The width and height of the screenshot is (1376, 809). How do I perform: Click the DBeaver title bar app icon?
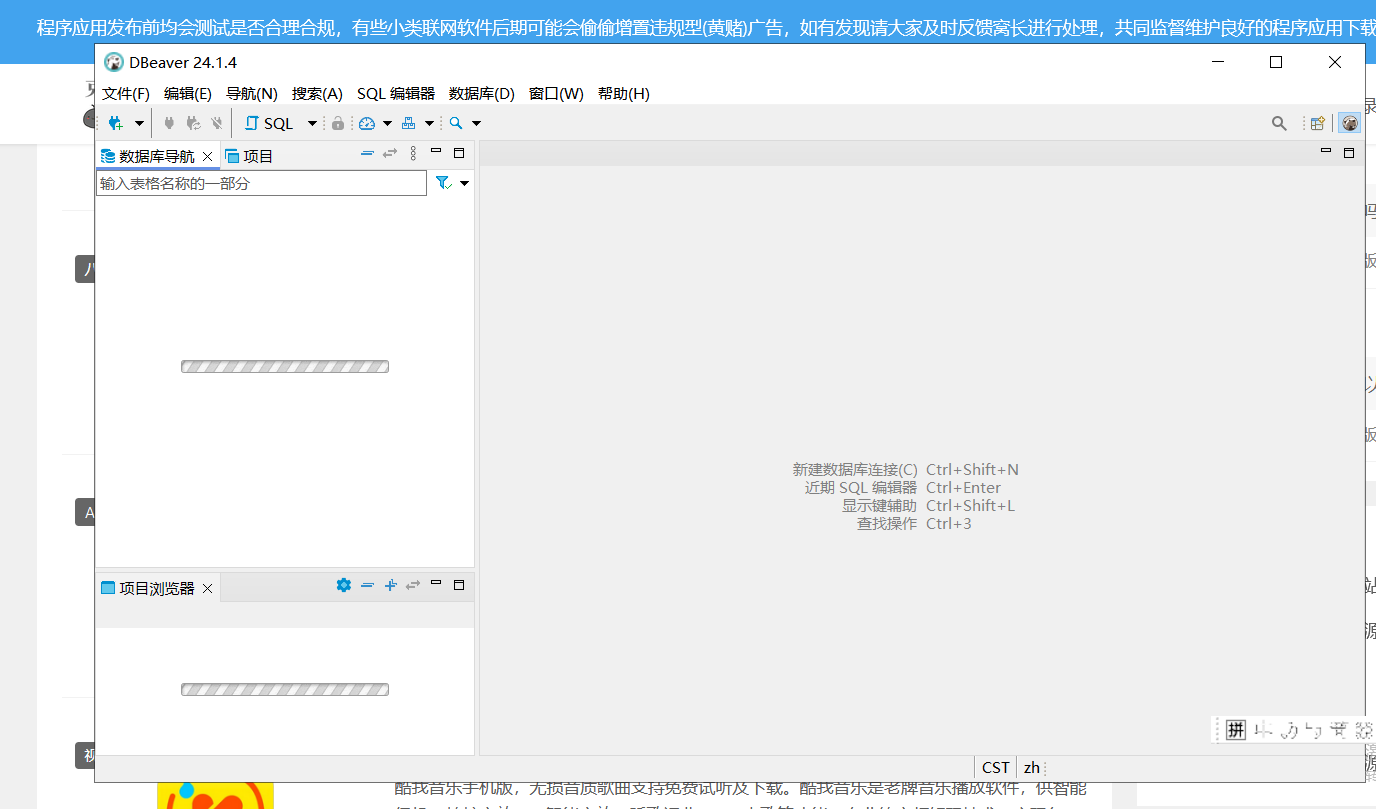click(x=114, y=62)
